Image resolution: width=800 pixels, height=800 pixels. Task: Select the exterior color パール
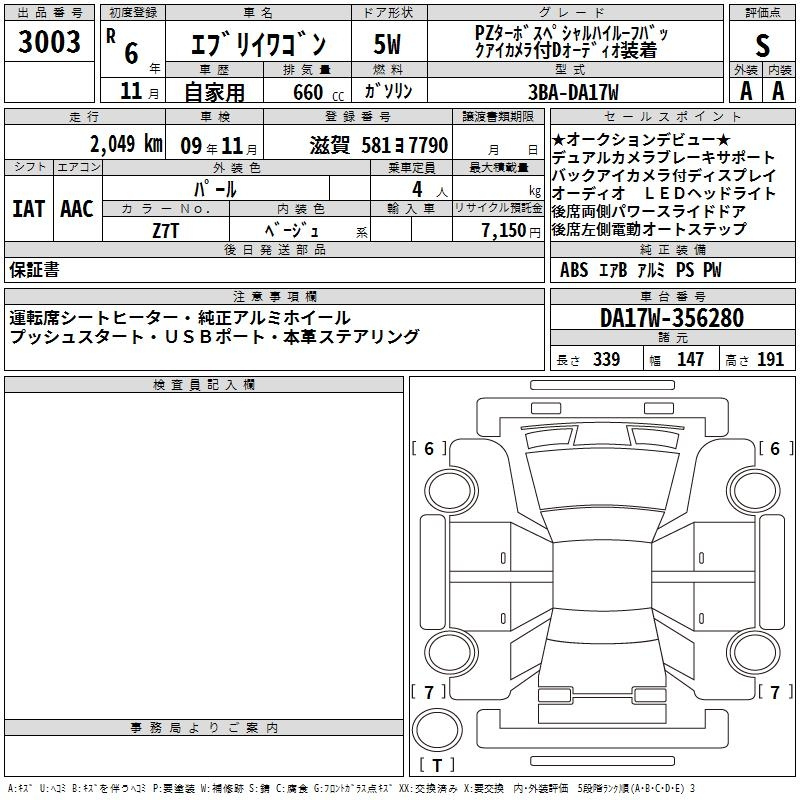click(215, 189)
